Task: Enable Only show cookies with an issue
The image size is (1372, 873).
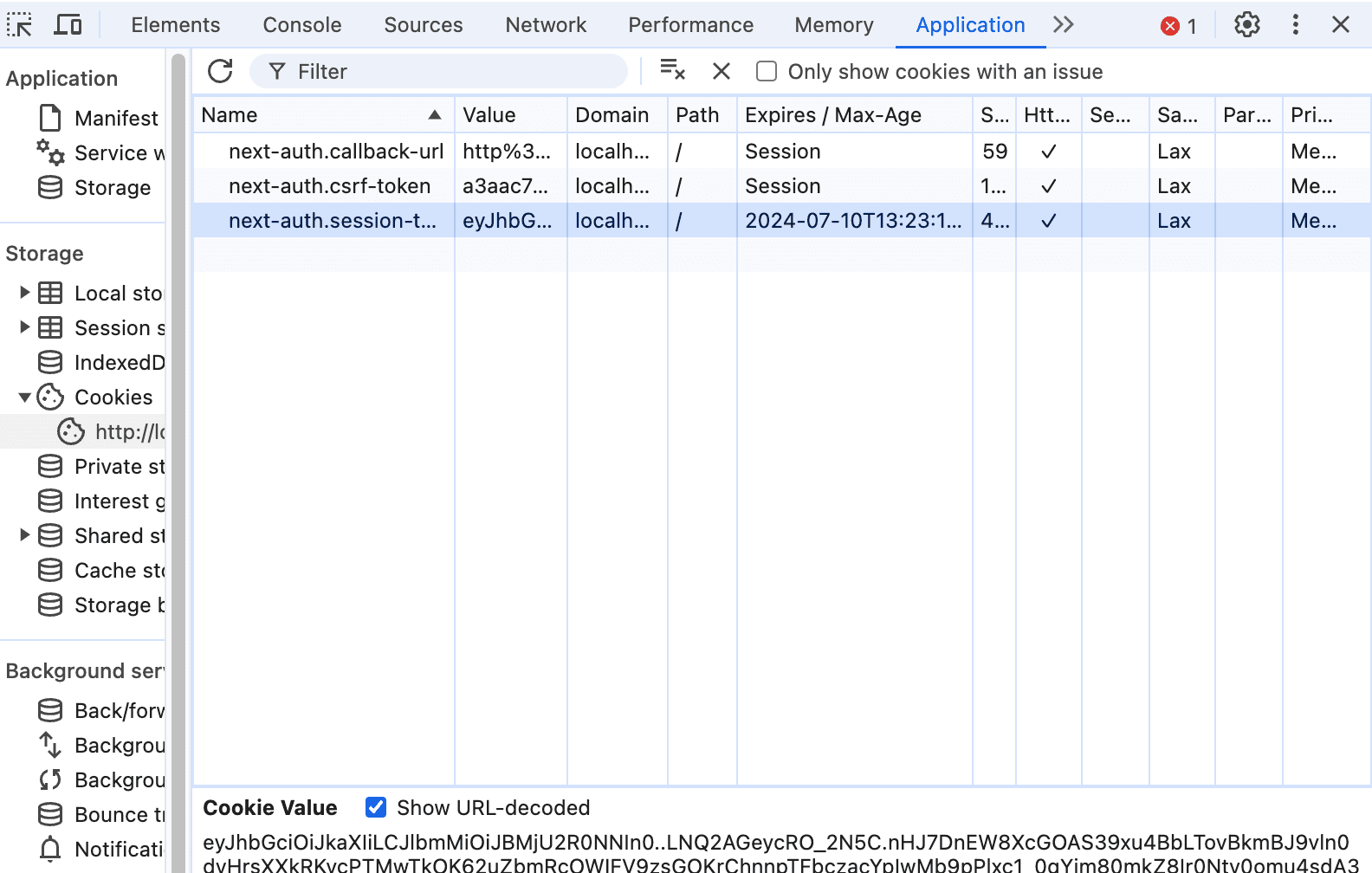Action: pyautogui.click(x=767, y=71)
